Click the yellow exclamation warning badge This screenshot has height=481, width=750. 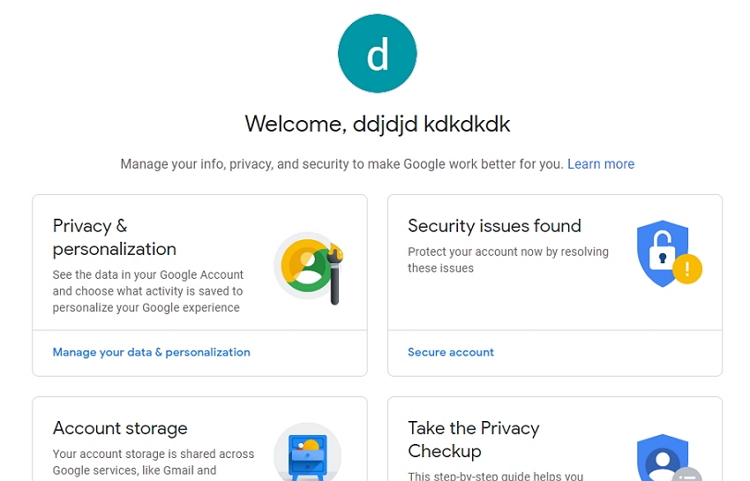click(x=687, y=269)
